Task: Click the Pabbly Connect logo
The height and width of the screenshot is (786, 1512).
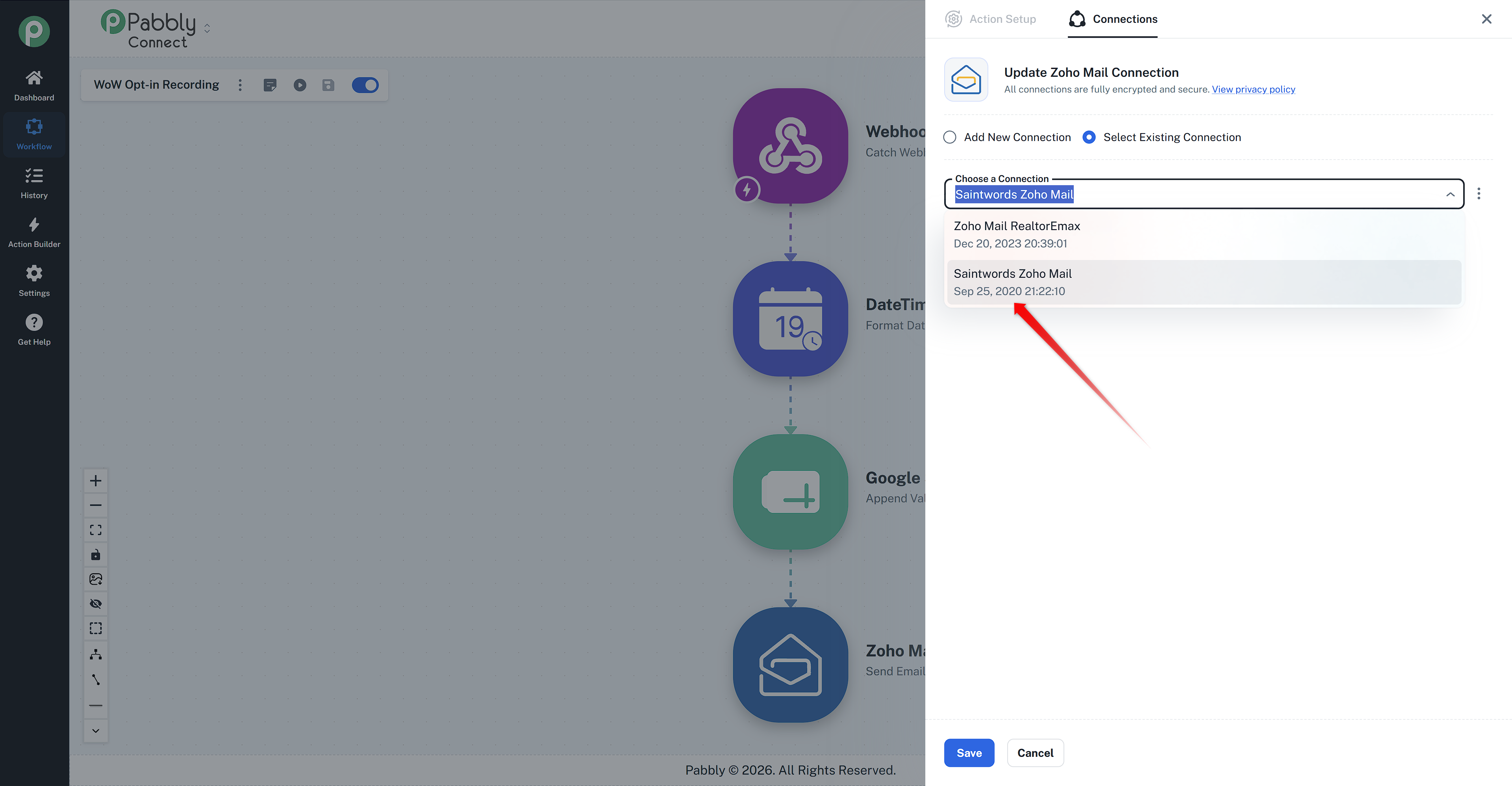Action: [148, 29]
